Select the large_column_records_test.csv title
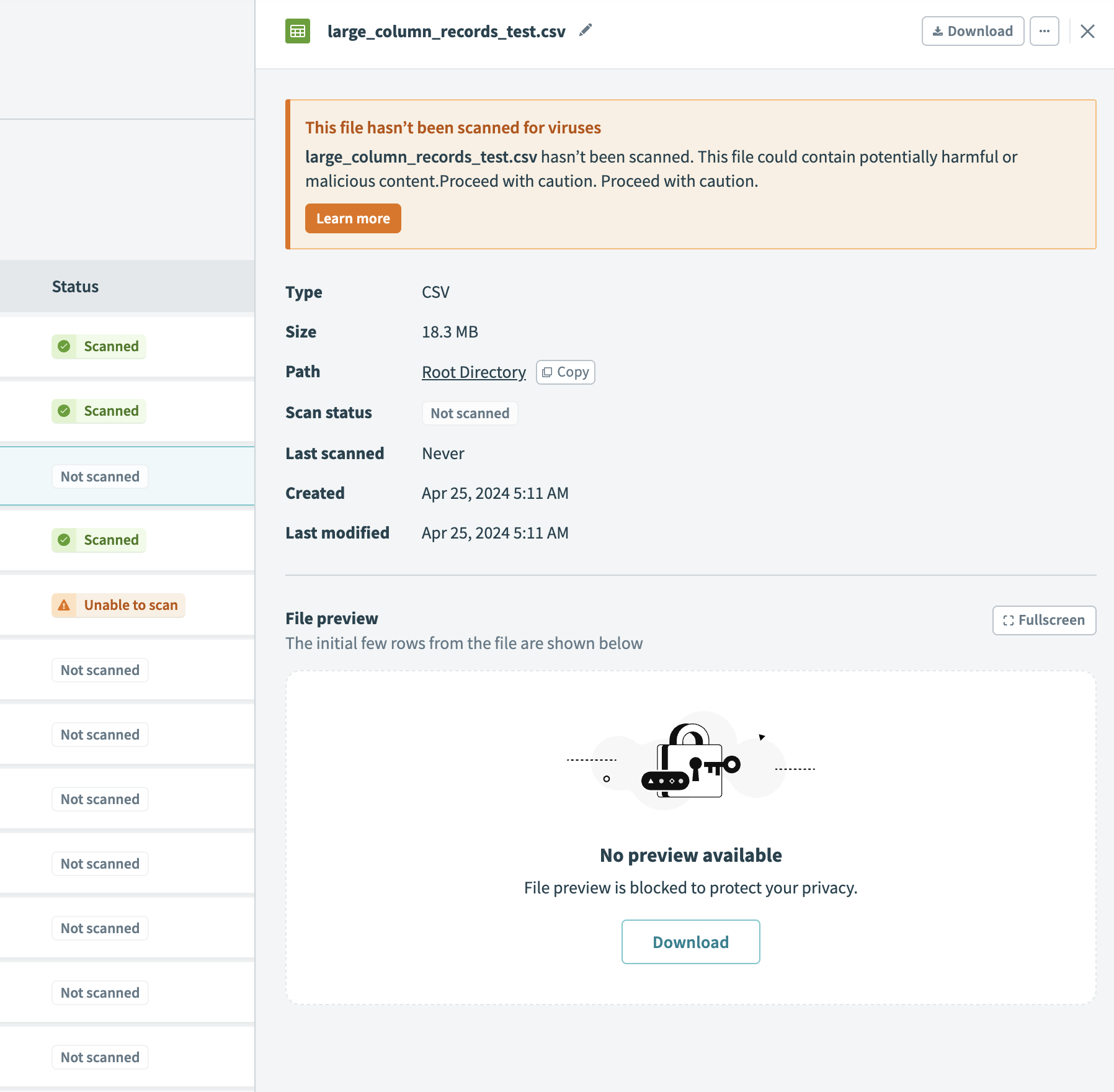 [446, 31]
